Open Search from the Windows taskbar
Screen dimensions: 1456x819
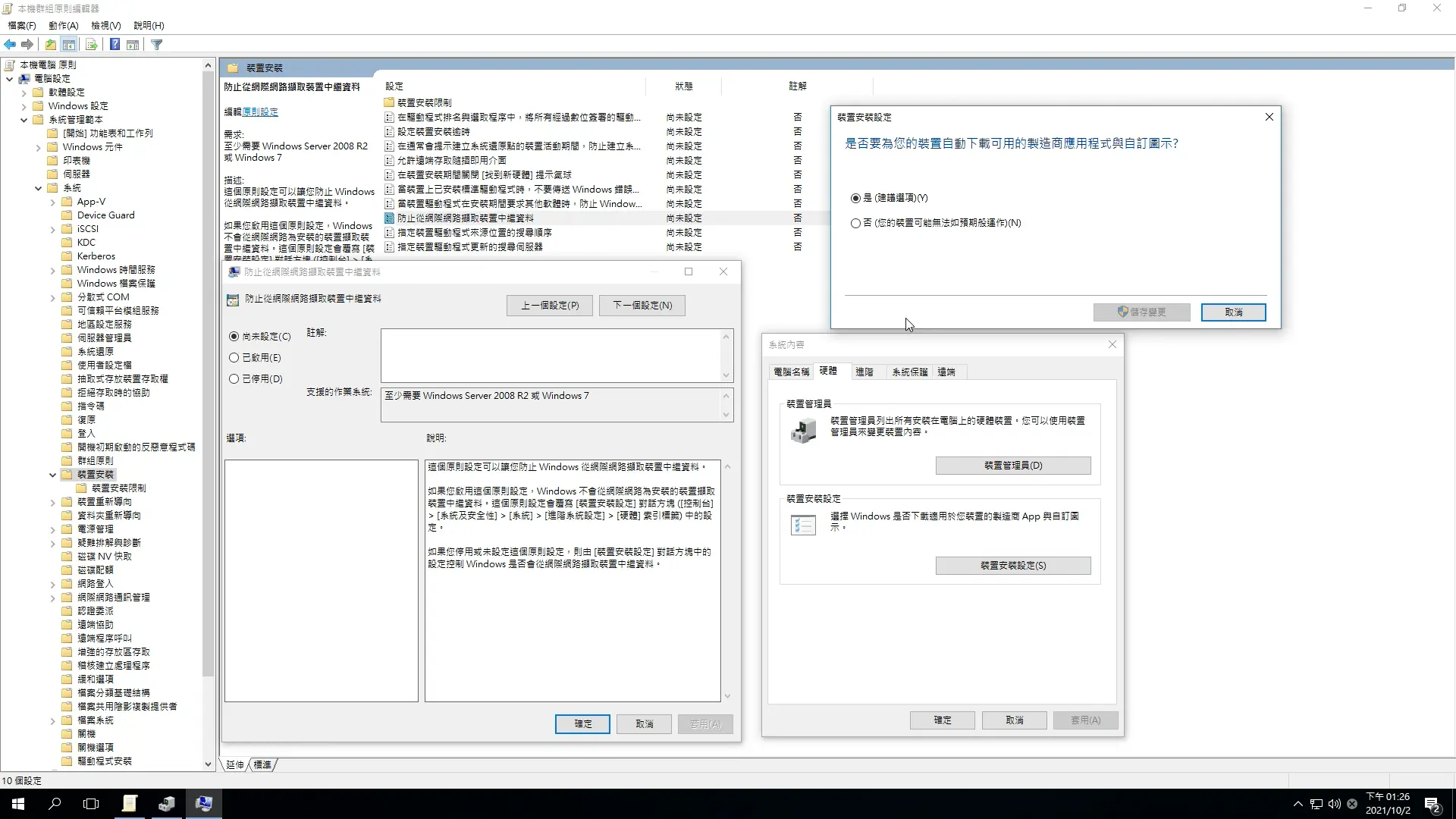[x=55, y=804]
